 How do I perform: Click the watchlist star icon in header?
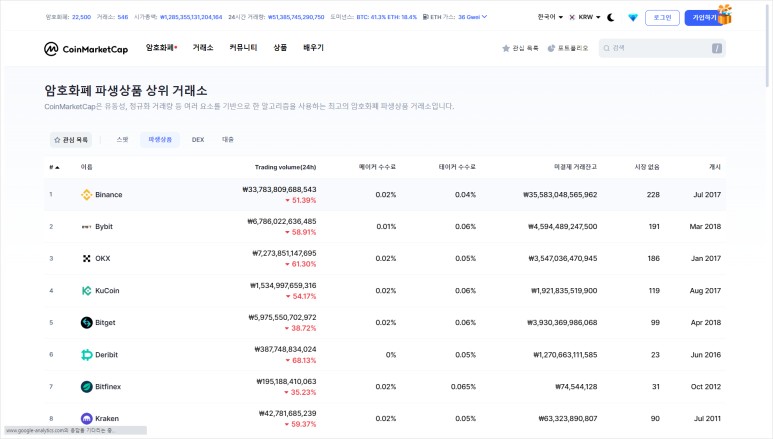pyautogui.click(x=505, y=48)
